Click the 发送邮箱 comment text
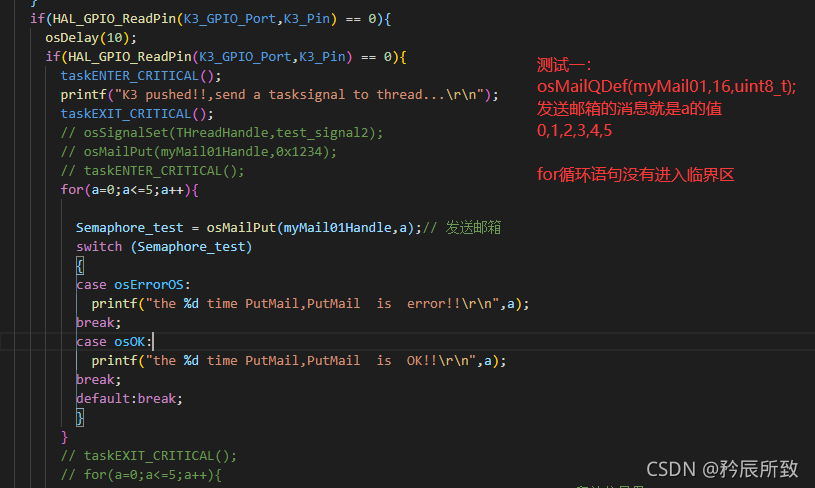The width and height of the screenshot is (815, 488). 473,228
